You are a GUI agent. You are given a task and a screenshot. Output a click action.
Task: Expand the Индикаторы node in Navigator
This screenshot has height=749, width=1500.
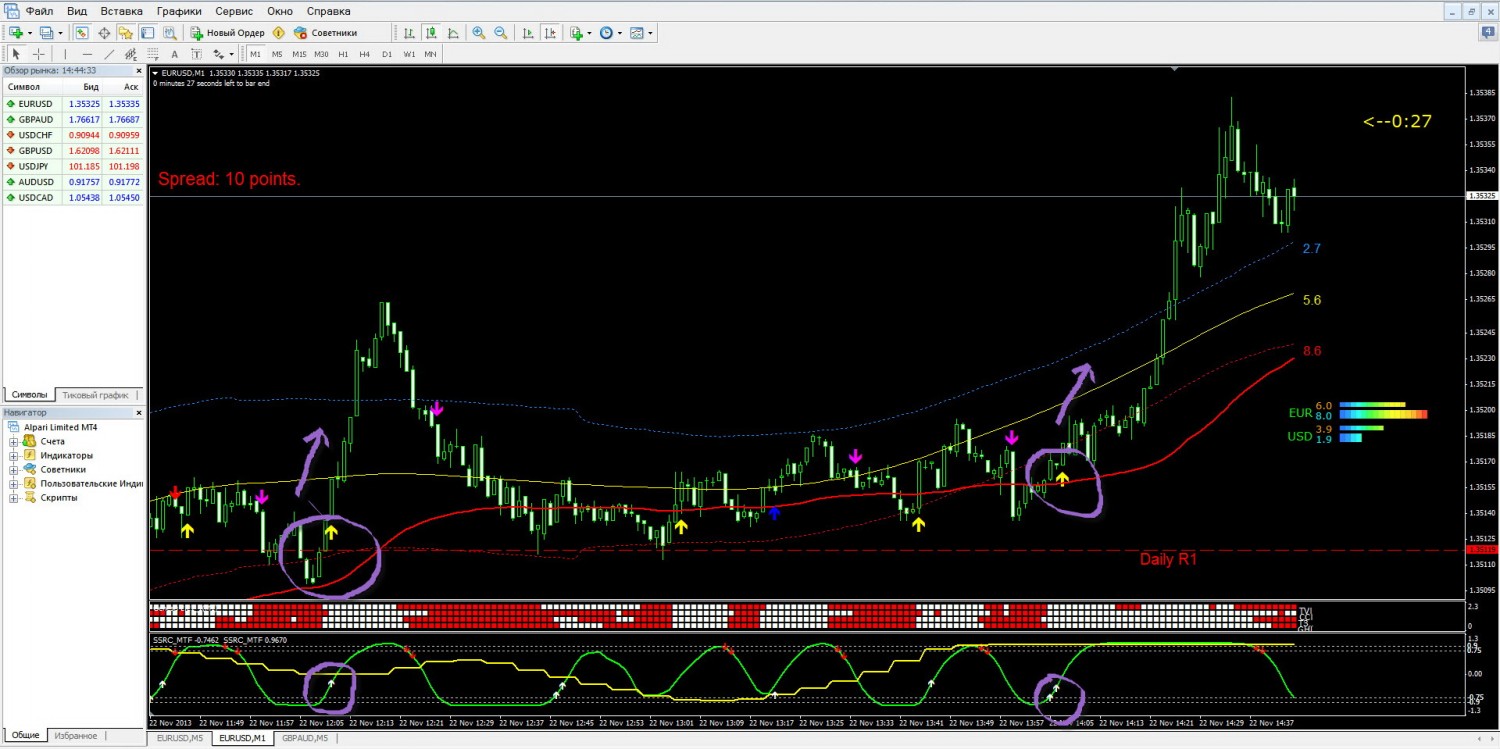coord(14,455)
